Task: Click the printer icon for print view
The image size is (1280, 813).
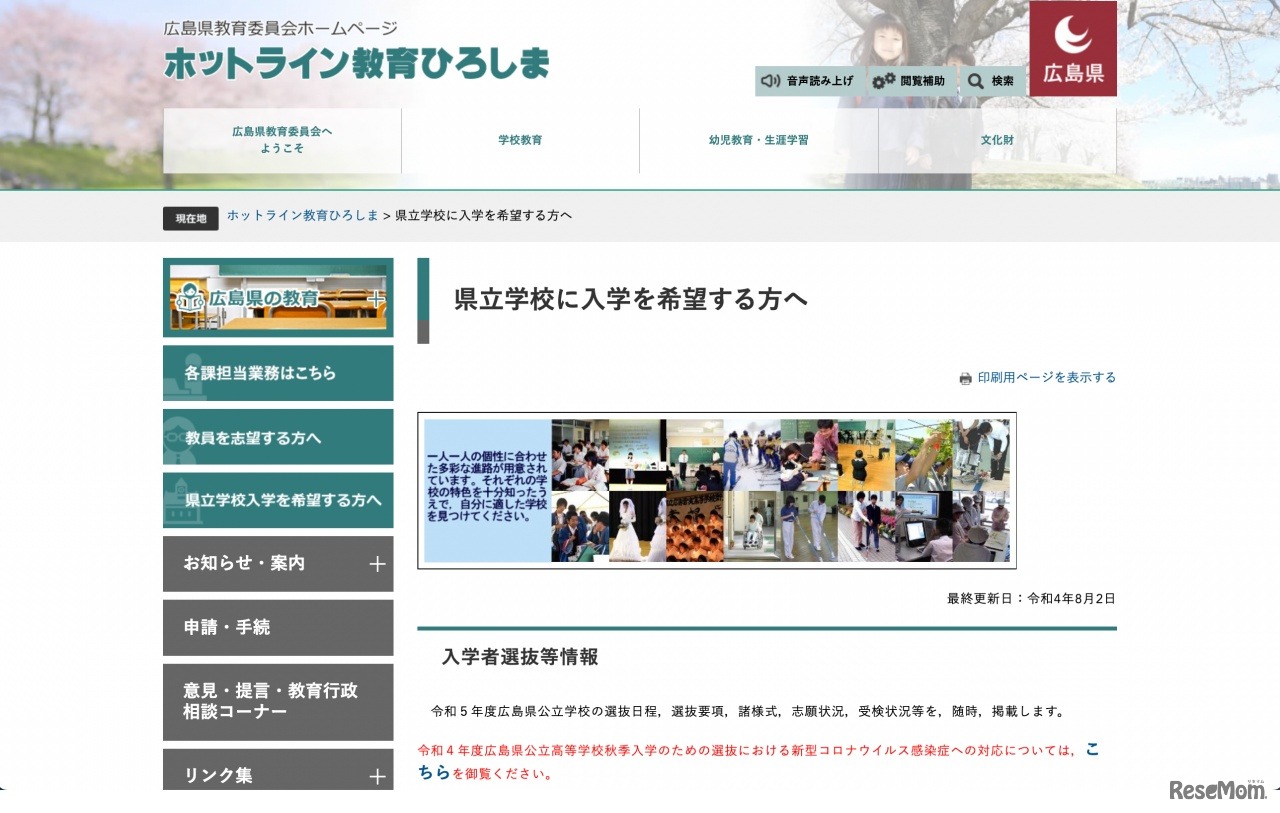Action: 965,378
